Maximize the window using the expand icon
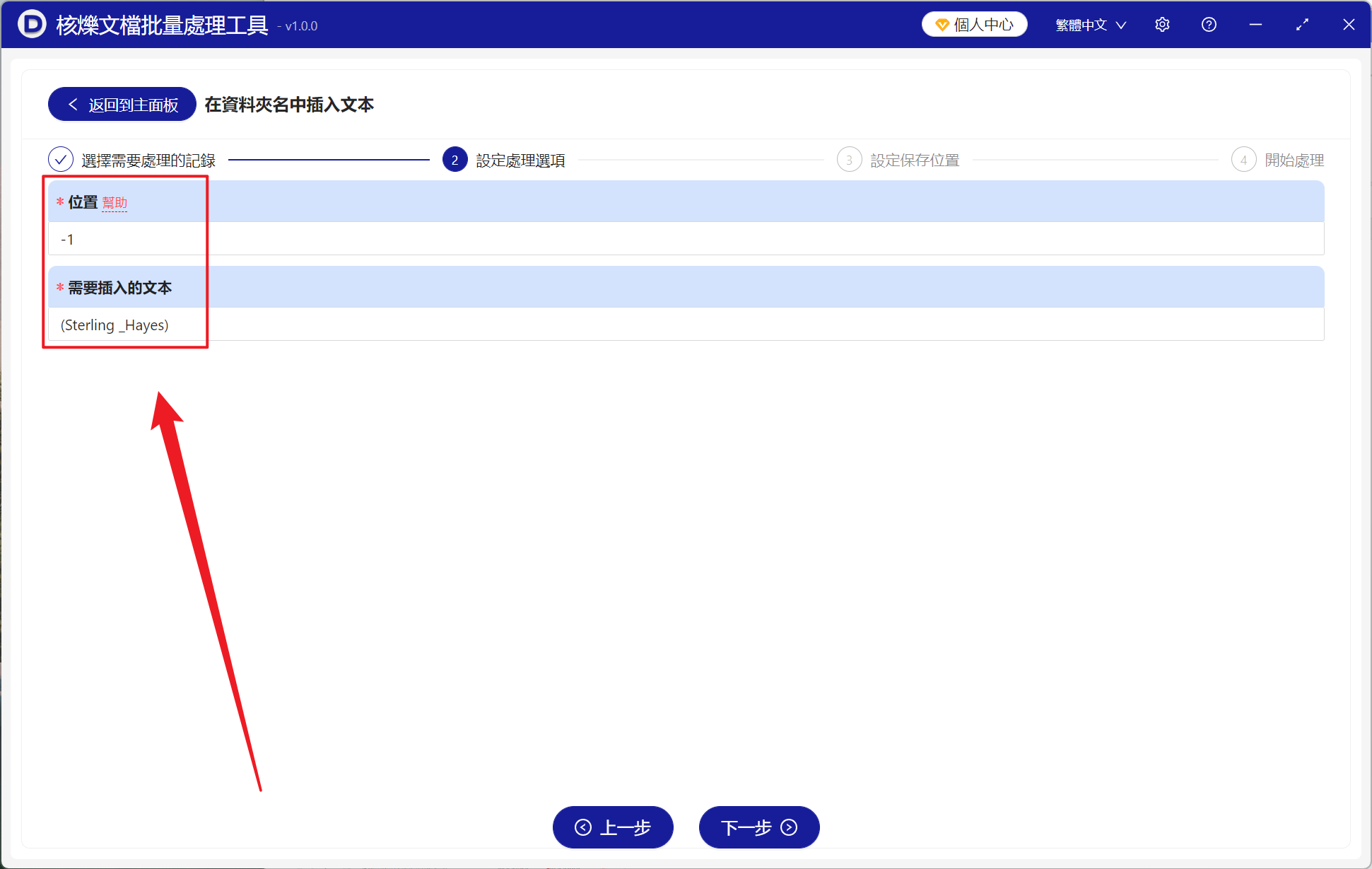Screen dimensions: 1372x869 [x=1302, y=25]
